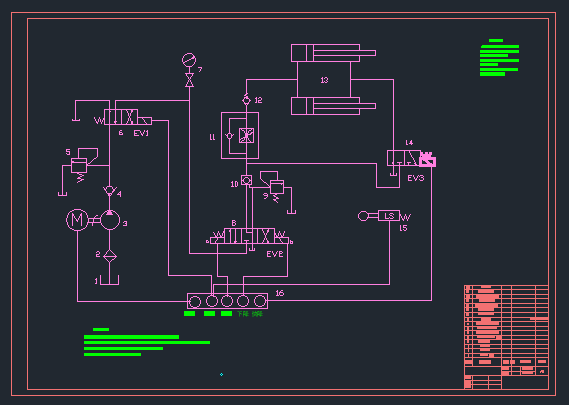Select the upper hydraulic cylinder
The image size is (569, 405).
pos(333,53)
